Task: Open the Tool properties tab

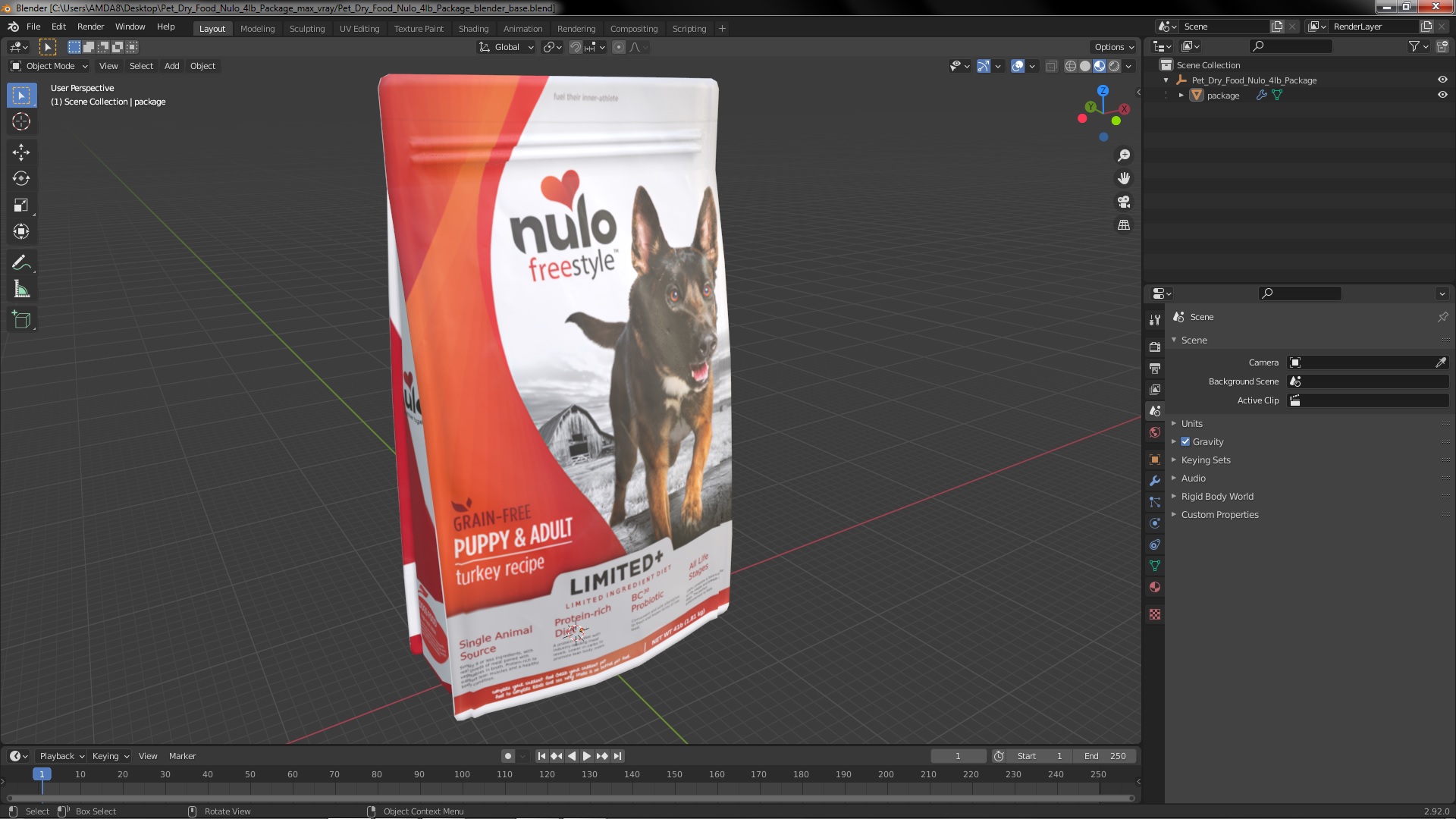Action: [x=1154, y=320]
